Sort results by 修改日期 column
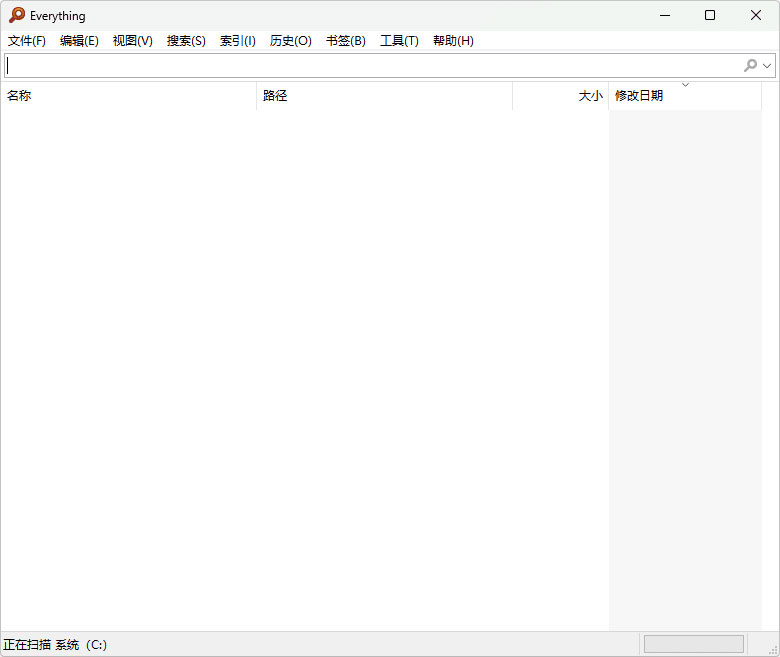 pos(685,95)
